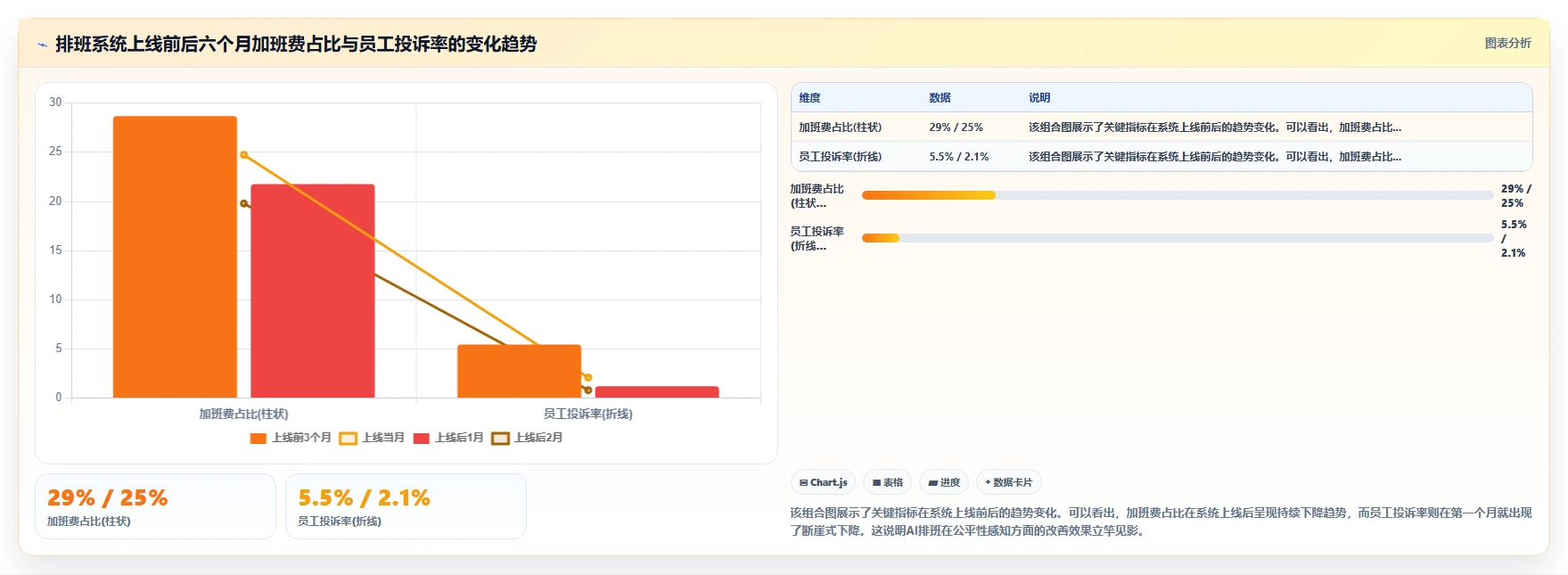Click the Chart.js tag
The image size is (1568, 575).
(823, 482)
